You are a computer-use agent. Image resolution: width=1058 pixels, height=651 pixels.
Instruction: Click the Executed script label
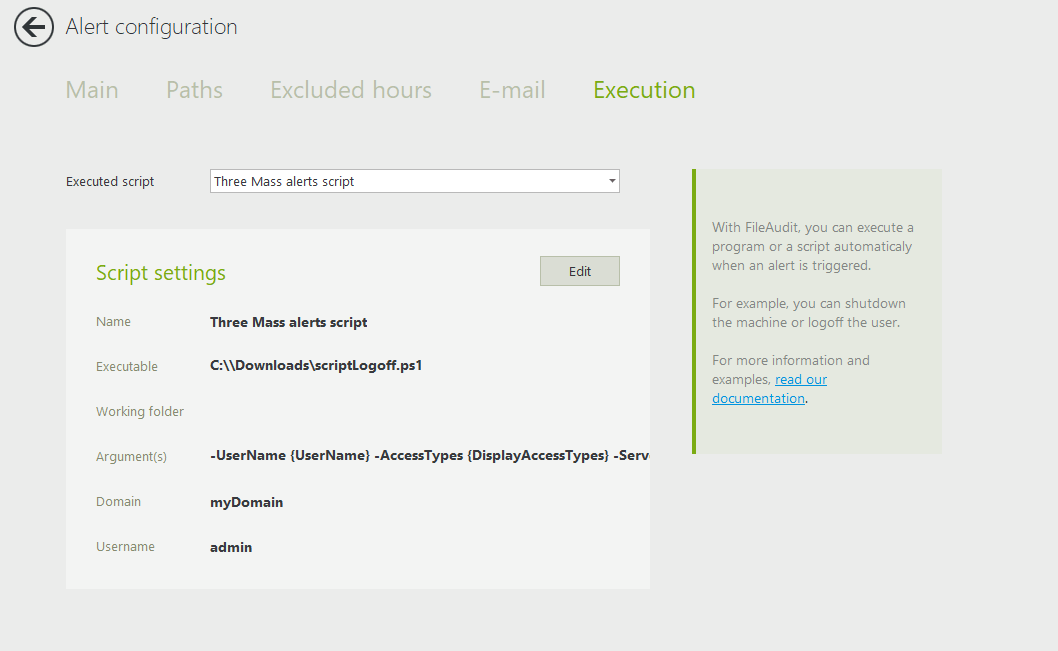(110, 182)
